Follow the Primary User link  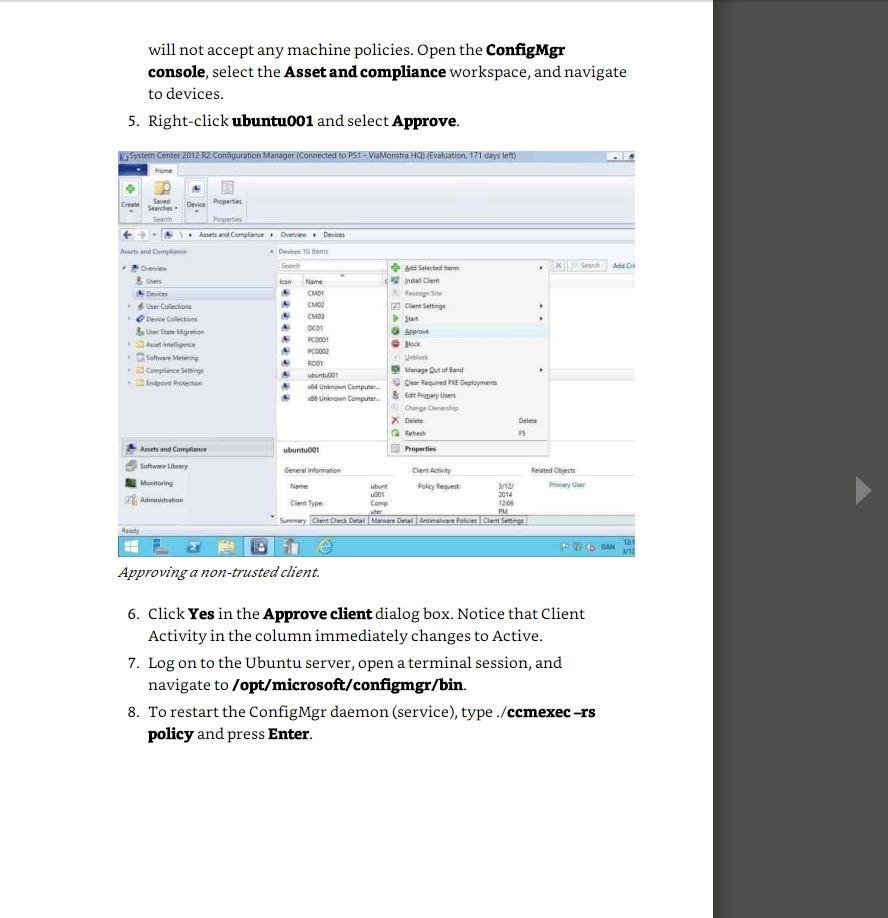coord(567,485)
